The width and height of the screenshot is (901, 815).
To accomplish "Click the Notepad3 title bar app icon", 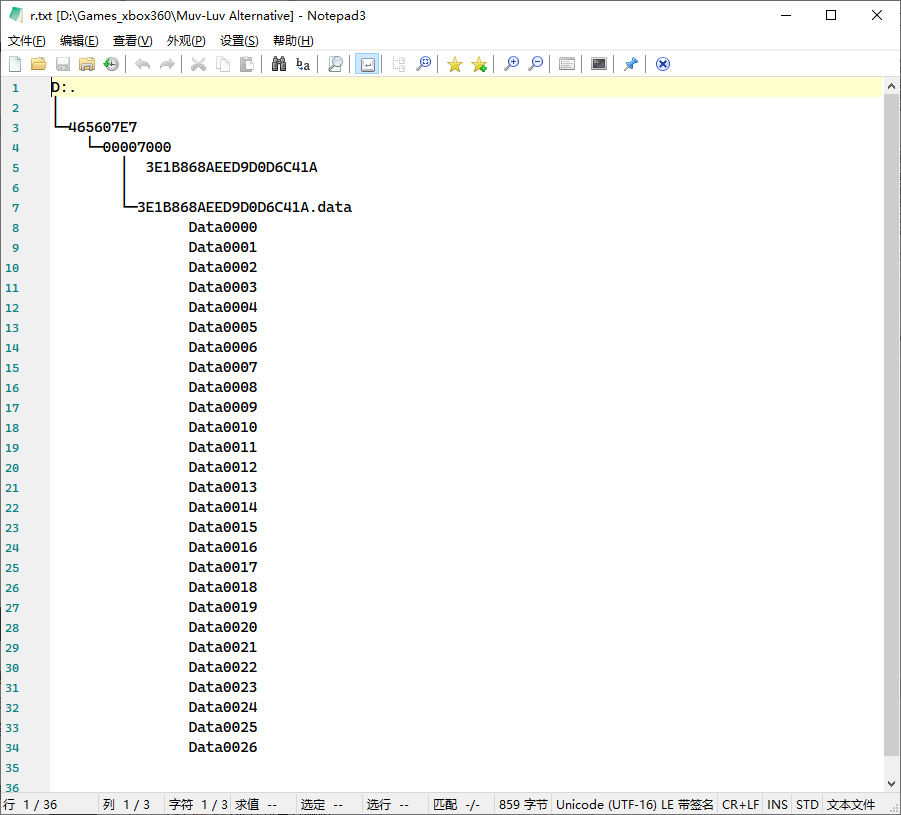I will 16,15.
